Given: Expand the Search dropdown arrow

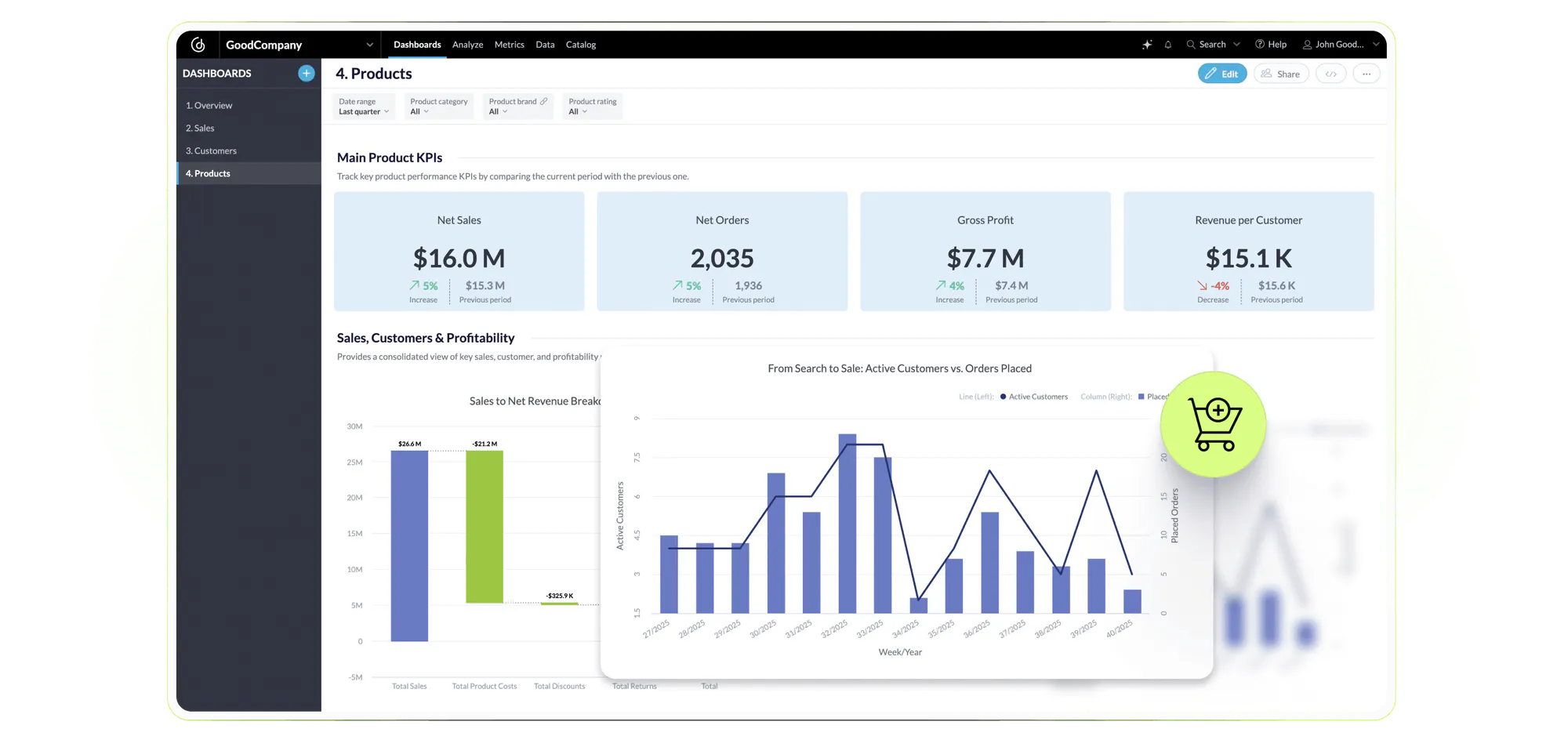Looking at the screenshot, I should pos(1236,45).
